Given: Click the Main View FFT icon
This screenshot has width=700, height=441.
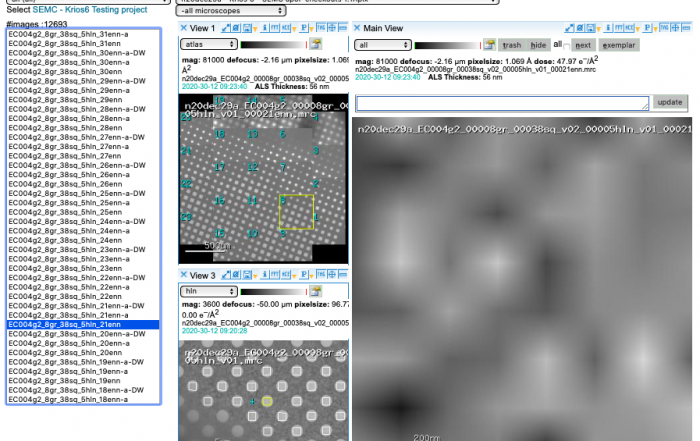Looking at the screenshot, I should [619, 28].
